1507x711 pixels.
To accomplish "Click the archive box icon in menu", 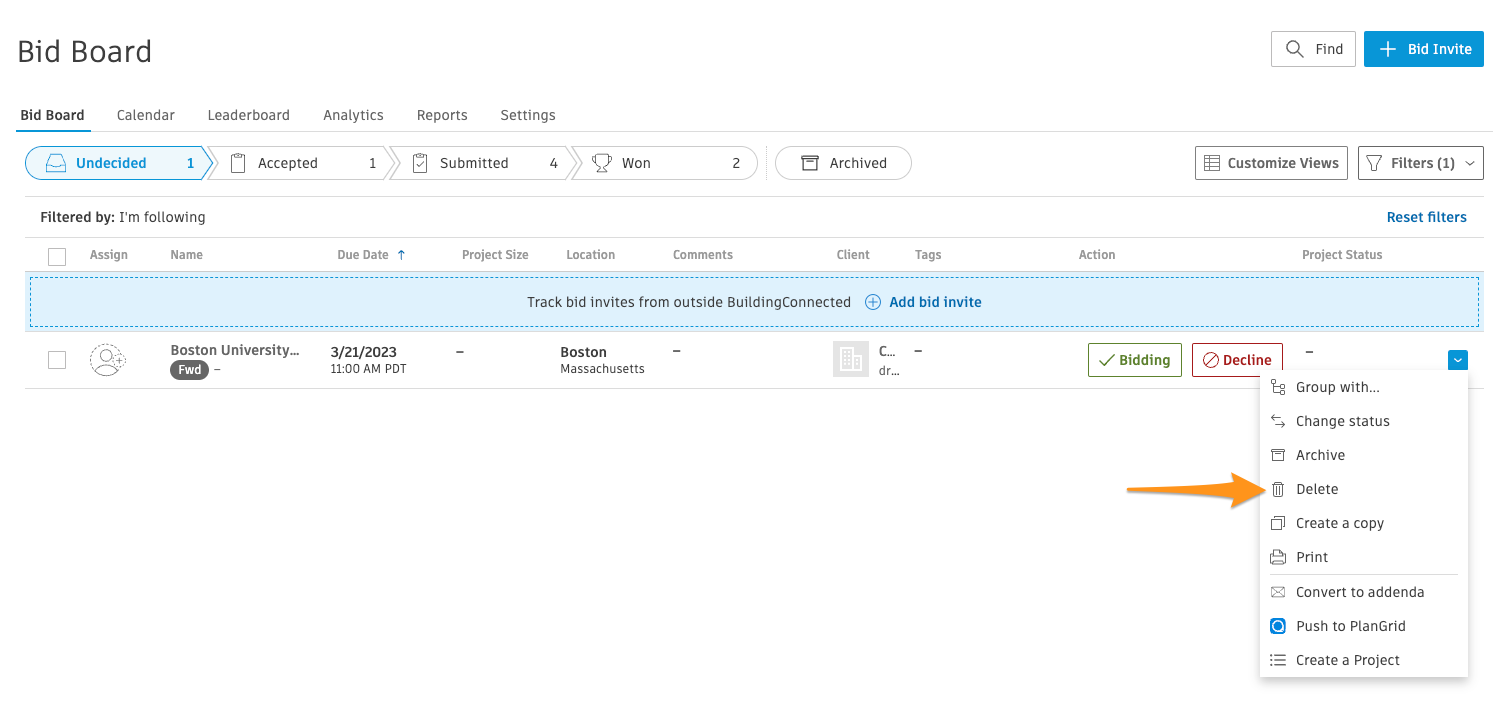I will click(1278, 455).
